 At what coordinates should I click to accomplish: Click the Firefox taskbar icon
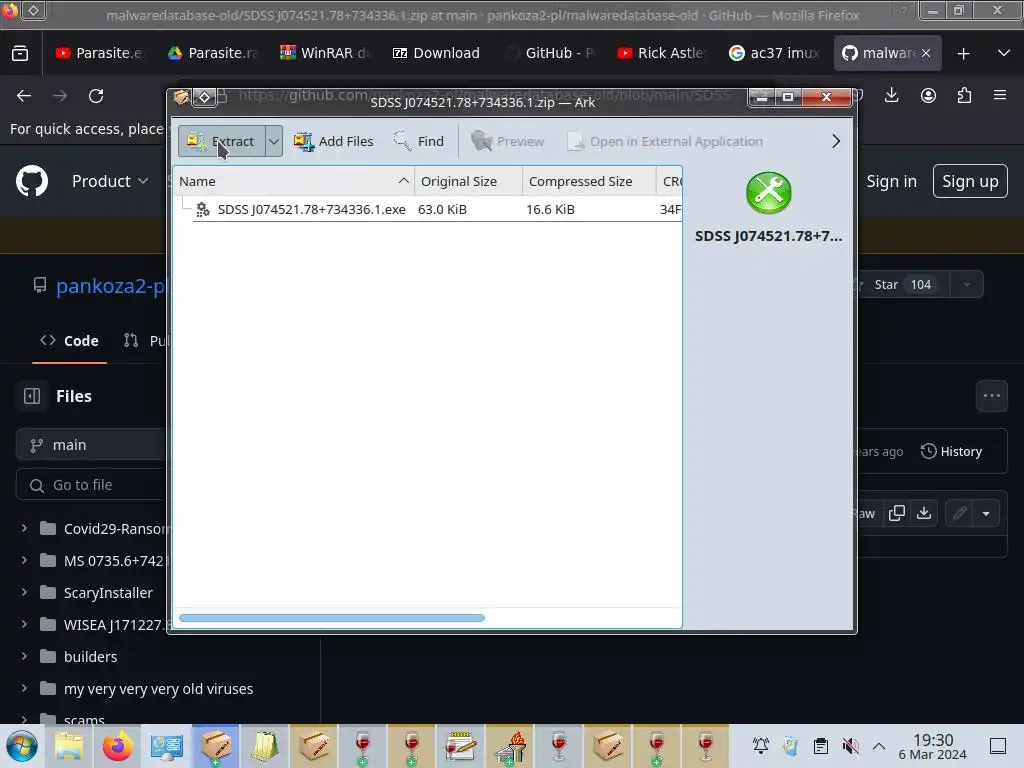118,746
